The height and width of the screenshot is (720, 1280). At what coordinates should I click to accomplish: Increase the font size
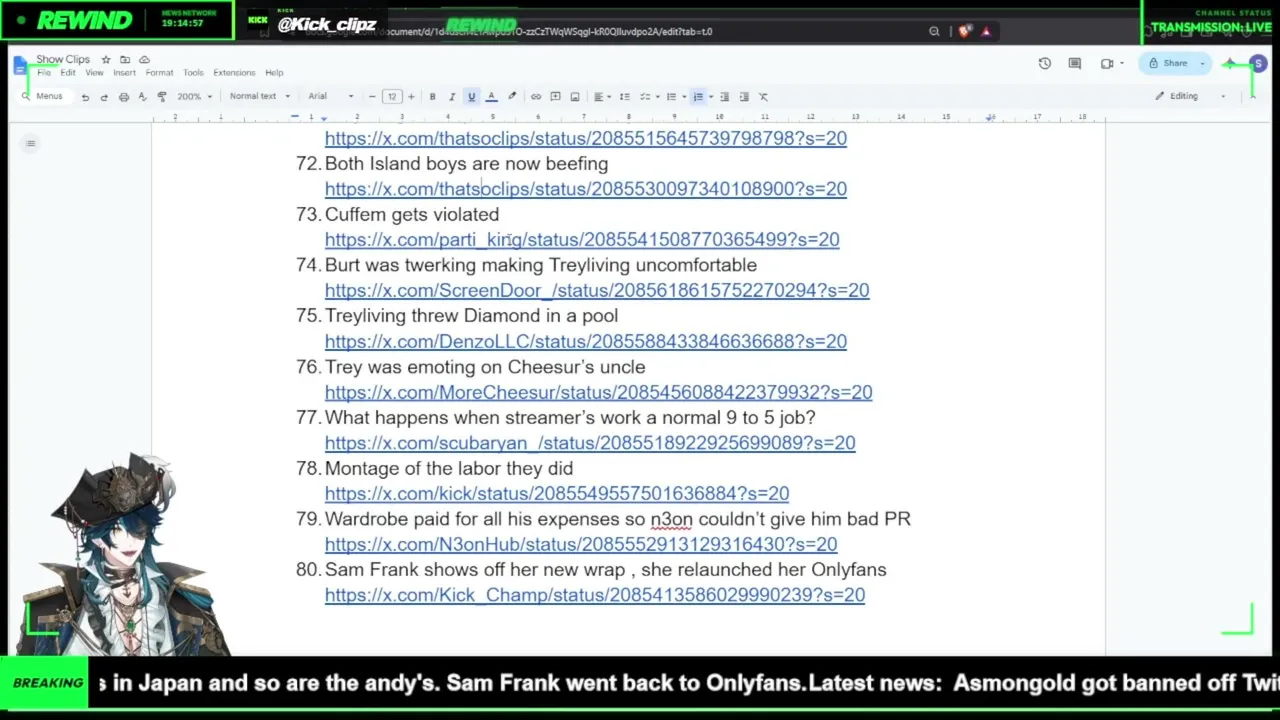[x=411, y=97]
